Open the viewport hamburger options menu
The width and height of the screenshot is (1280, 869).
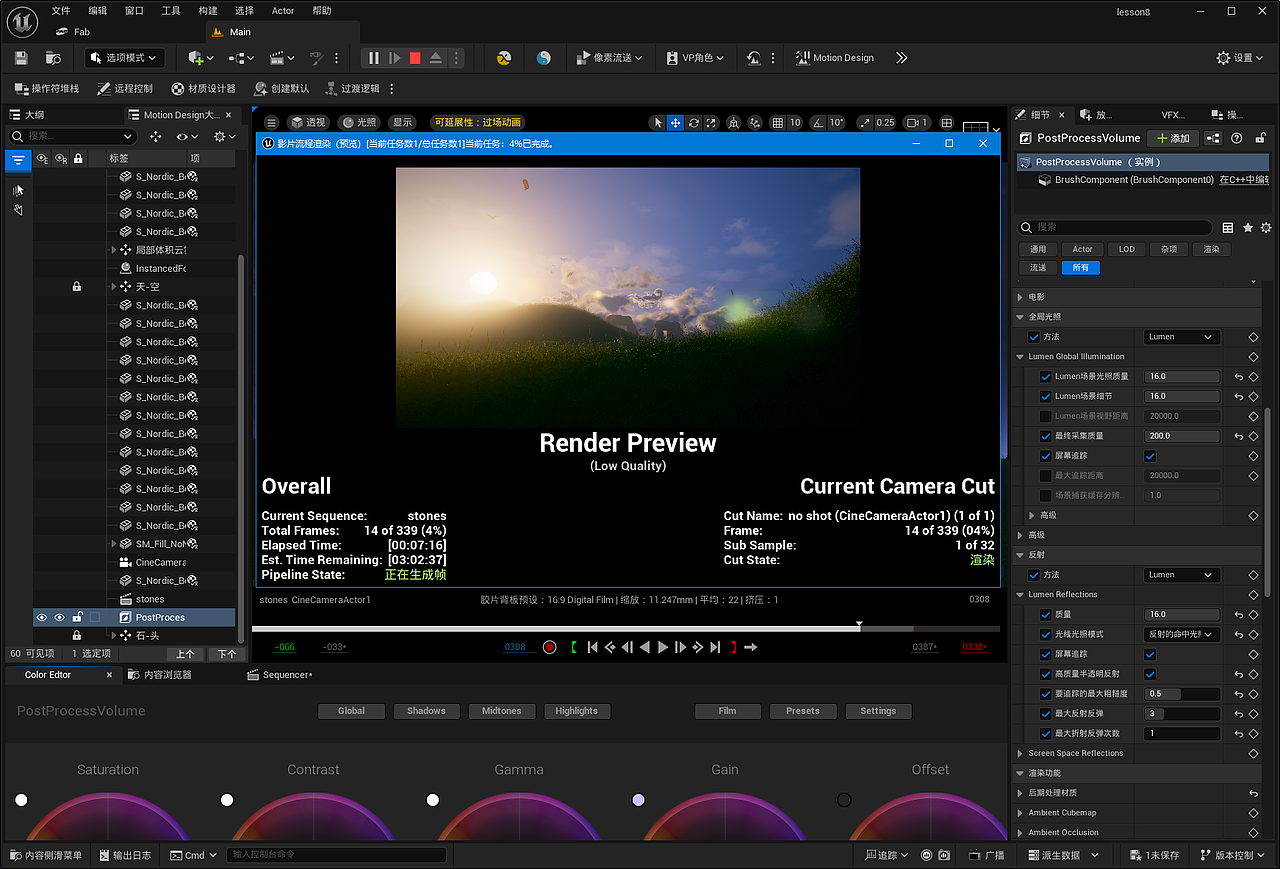271,123
